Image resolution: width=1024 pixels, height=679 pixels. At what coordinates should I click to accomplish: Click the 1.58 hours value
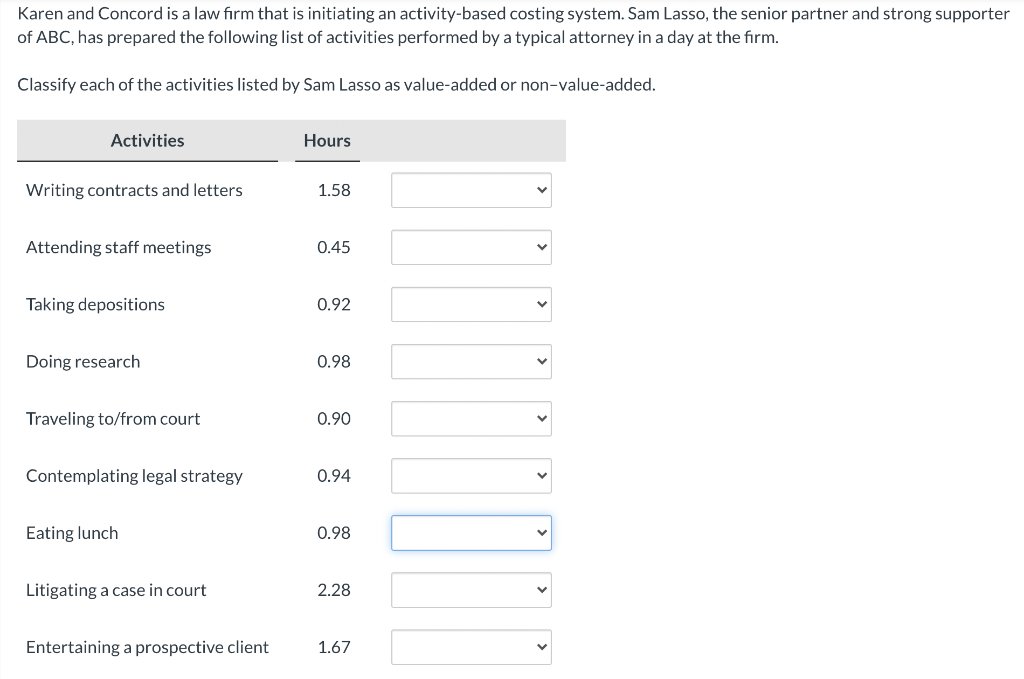click(334, 190)
